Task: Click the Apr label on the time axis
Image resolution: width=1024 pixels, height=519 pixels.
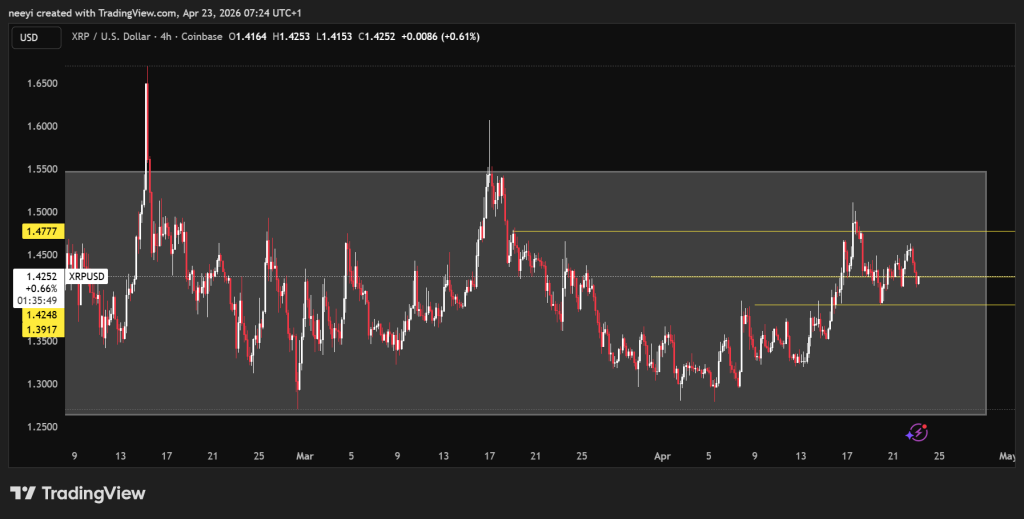Action: point(661,456)
